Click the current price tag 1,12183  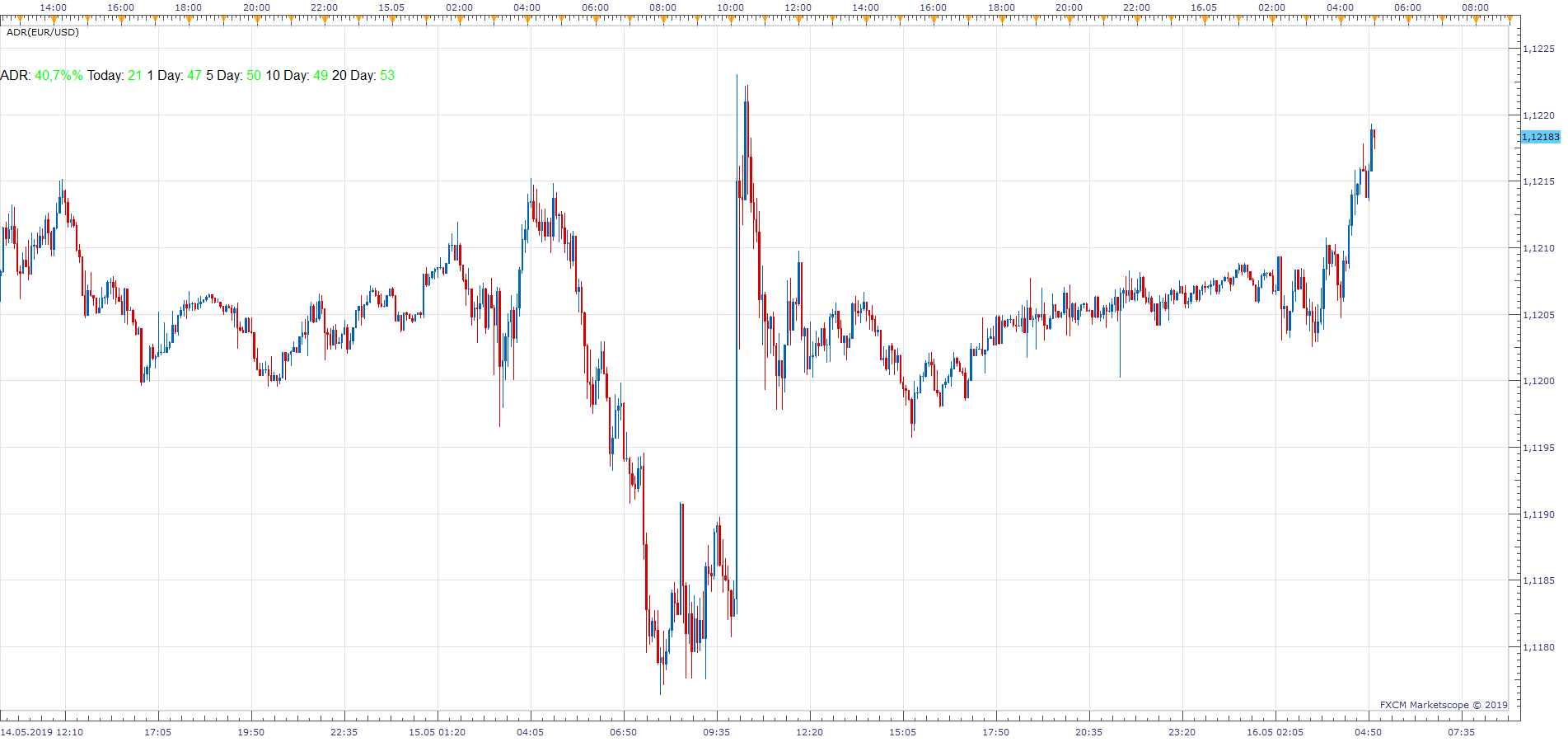coord(1540,137)
